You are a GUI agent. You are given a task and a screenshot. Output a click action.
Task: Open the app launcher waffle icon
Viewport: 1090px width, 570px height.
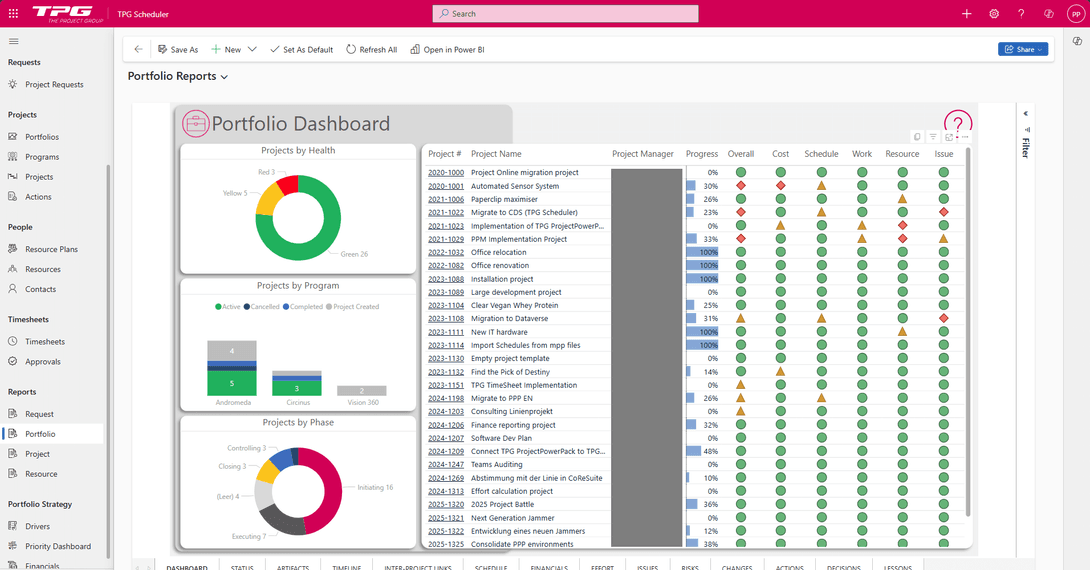13,13
